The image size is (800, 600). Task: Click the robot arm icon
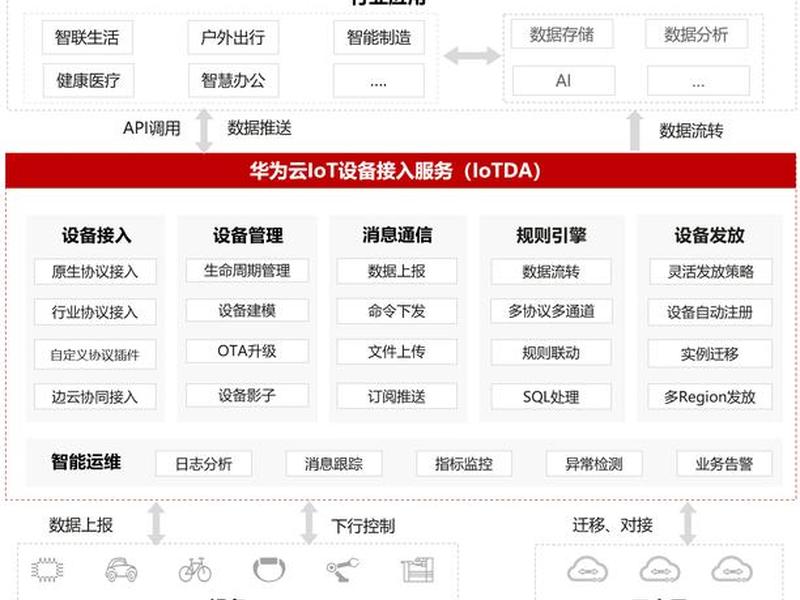point(342,570)
